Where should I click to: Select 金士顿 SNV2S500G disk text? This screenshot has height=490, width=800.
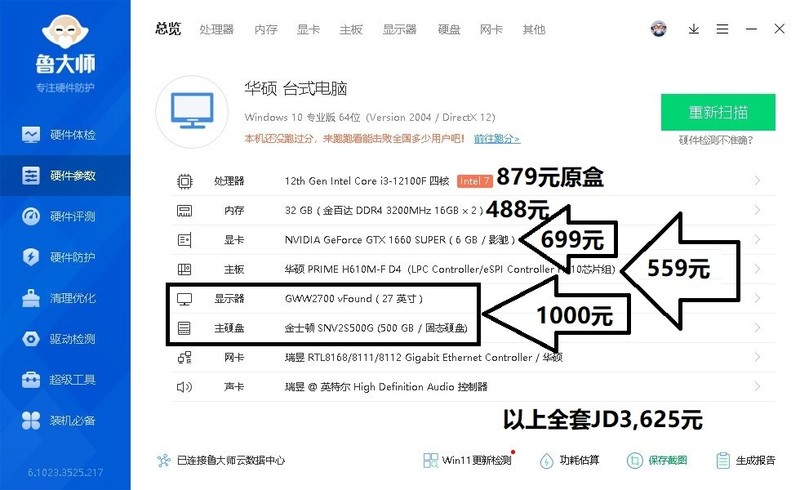[x=329, y=328]
